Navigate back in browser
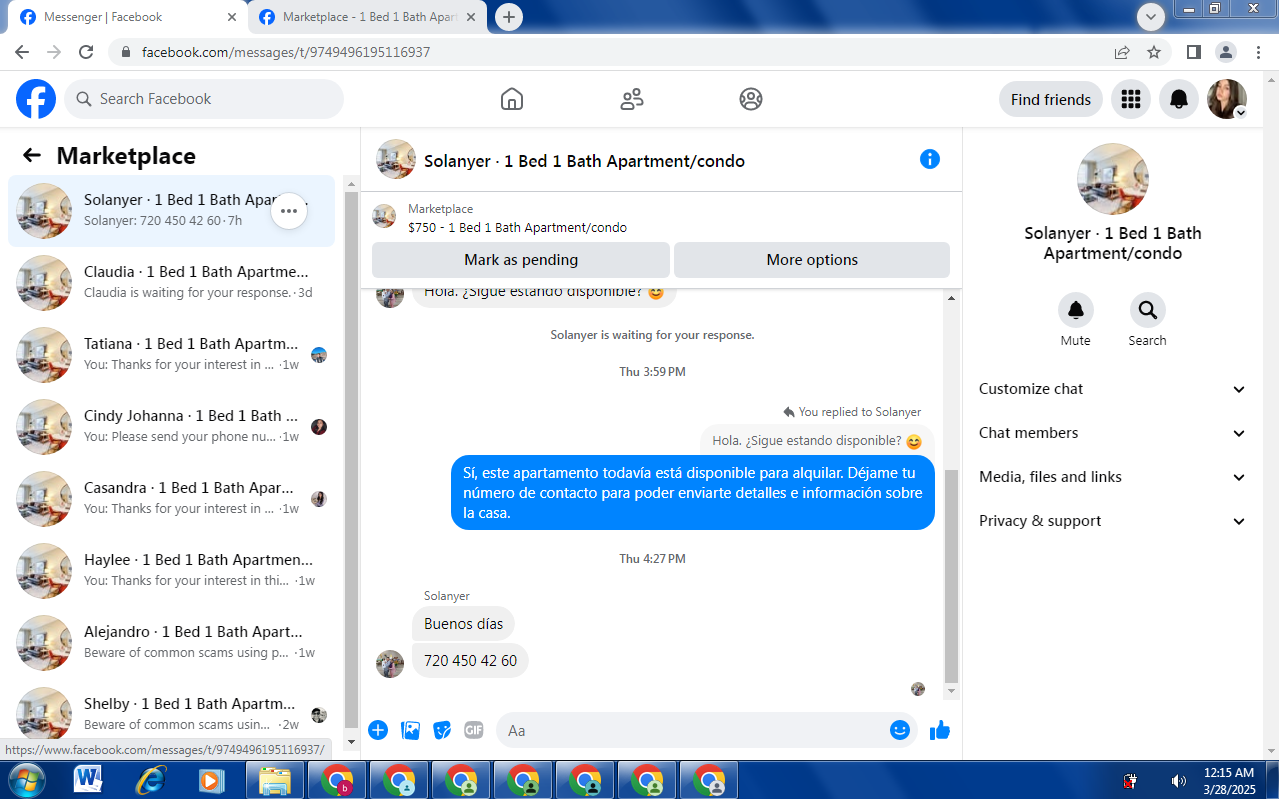1279x799 pixels. point(22,52)
